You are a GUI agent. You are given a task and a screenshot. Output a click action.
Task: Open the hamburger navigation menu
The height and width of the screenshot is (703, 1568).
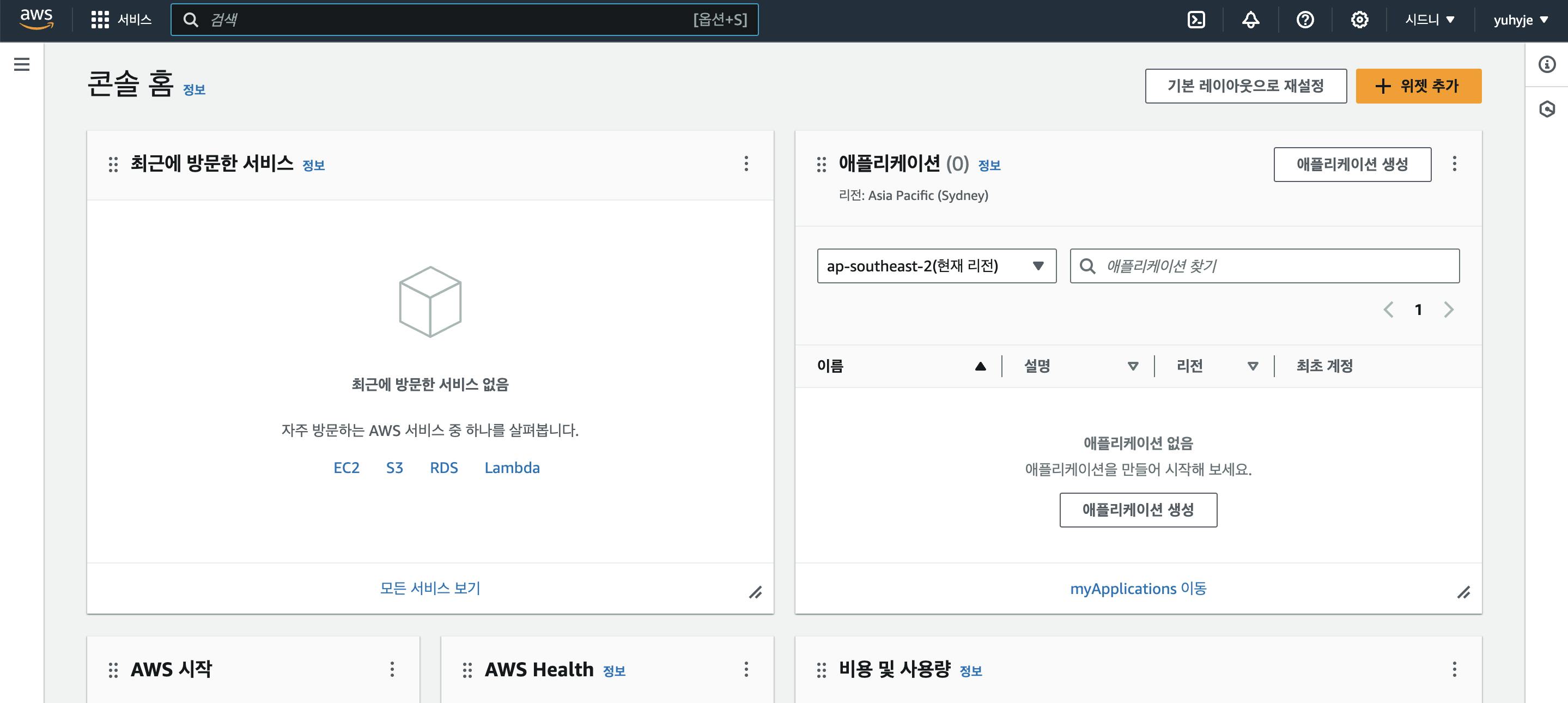[22, 64]
